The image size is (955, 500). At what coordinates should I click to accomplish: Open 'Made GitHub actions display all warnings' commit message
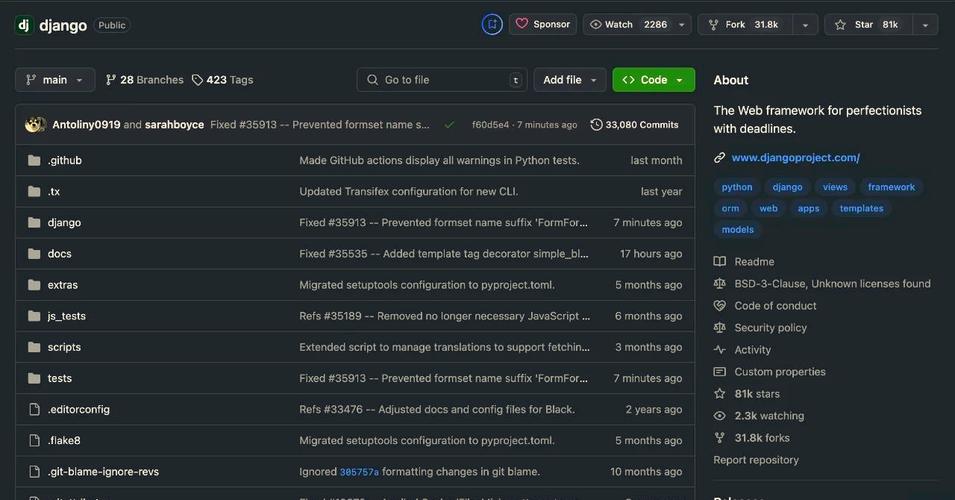(x=439, y=160)
